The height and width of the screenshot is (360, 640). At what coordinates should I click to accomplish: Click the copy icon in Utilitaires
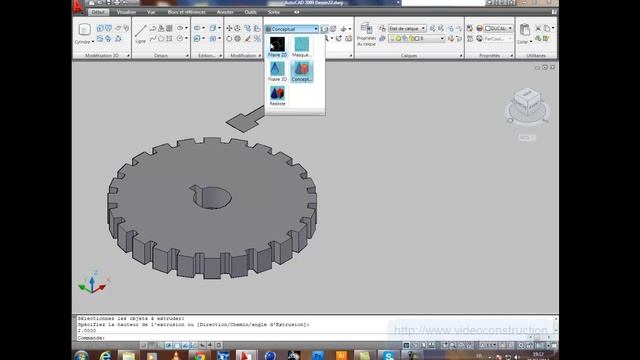[547, 28]
